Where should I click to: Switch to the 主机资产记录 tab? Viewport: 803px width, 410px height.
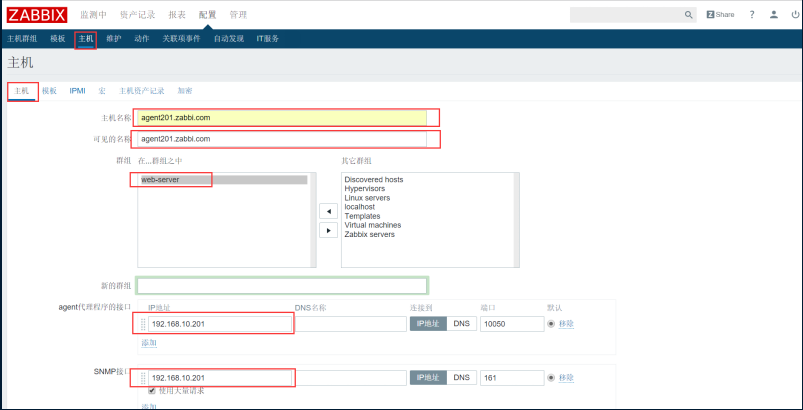tap(141, 91)
